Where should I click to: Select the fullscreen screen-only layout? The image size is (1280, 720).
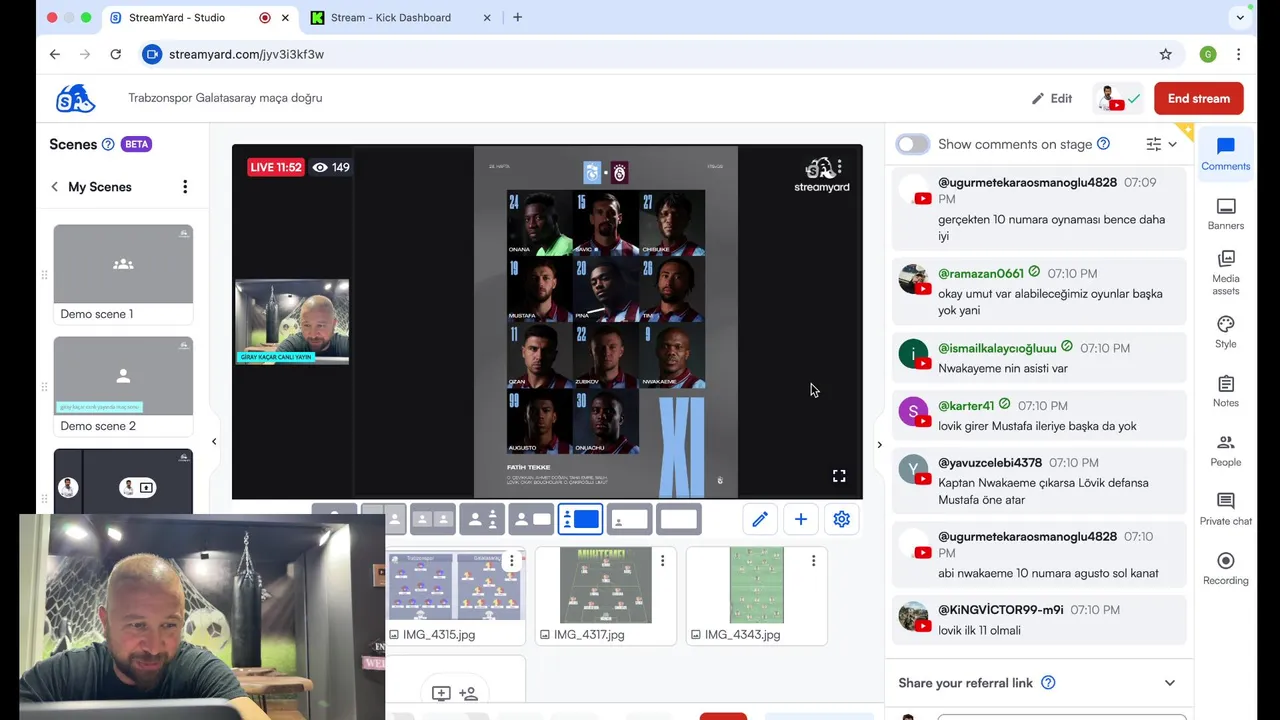678,519
